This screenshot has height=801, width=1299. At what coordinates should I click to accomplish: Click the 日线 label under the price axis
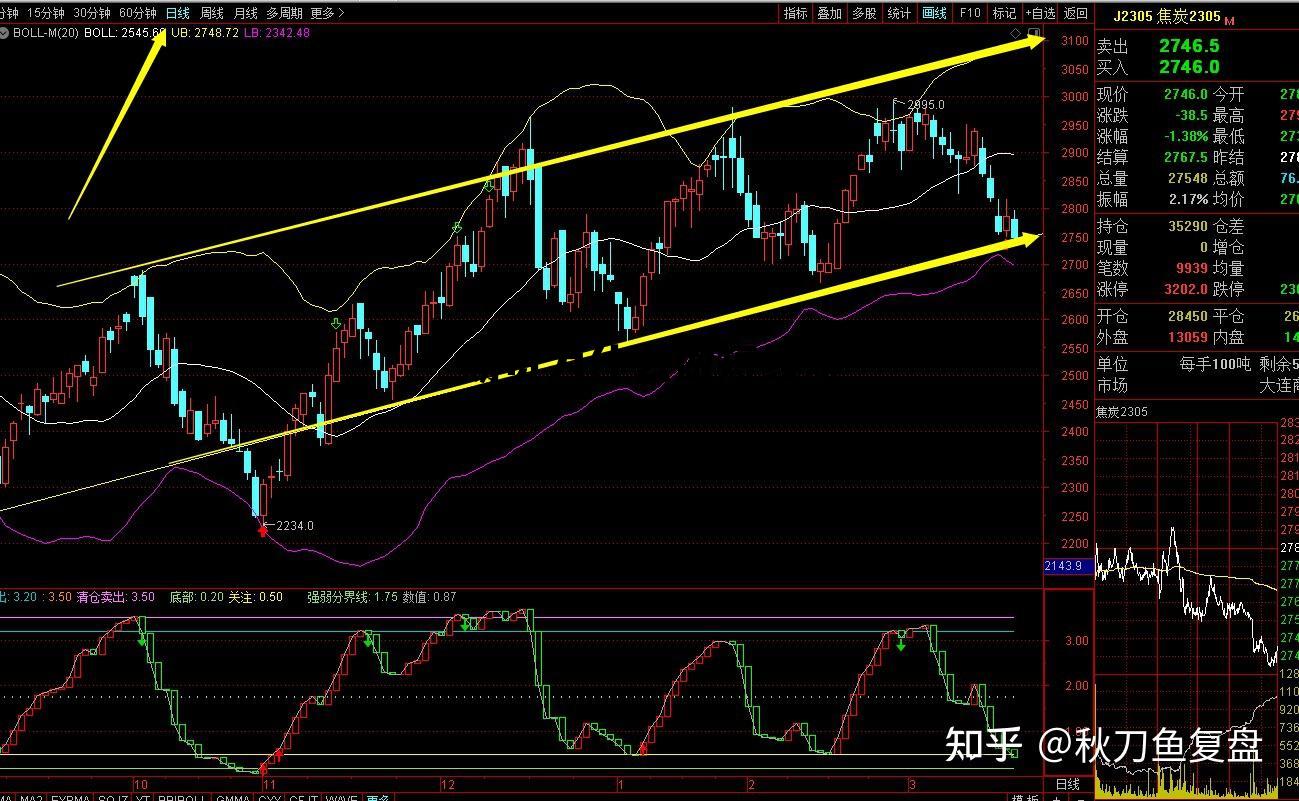(1067, 784)
